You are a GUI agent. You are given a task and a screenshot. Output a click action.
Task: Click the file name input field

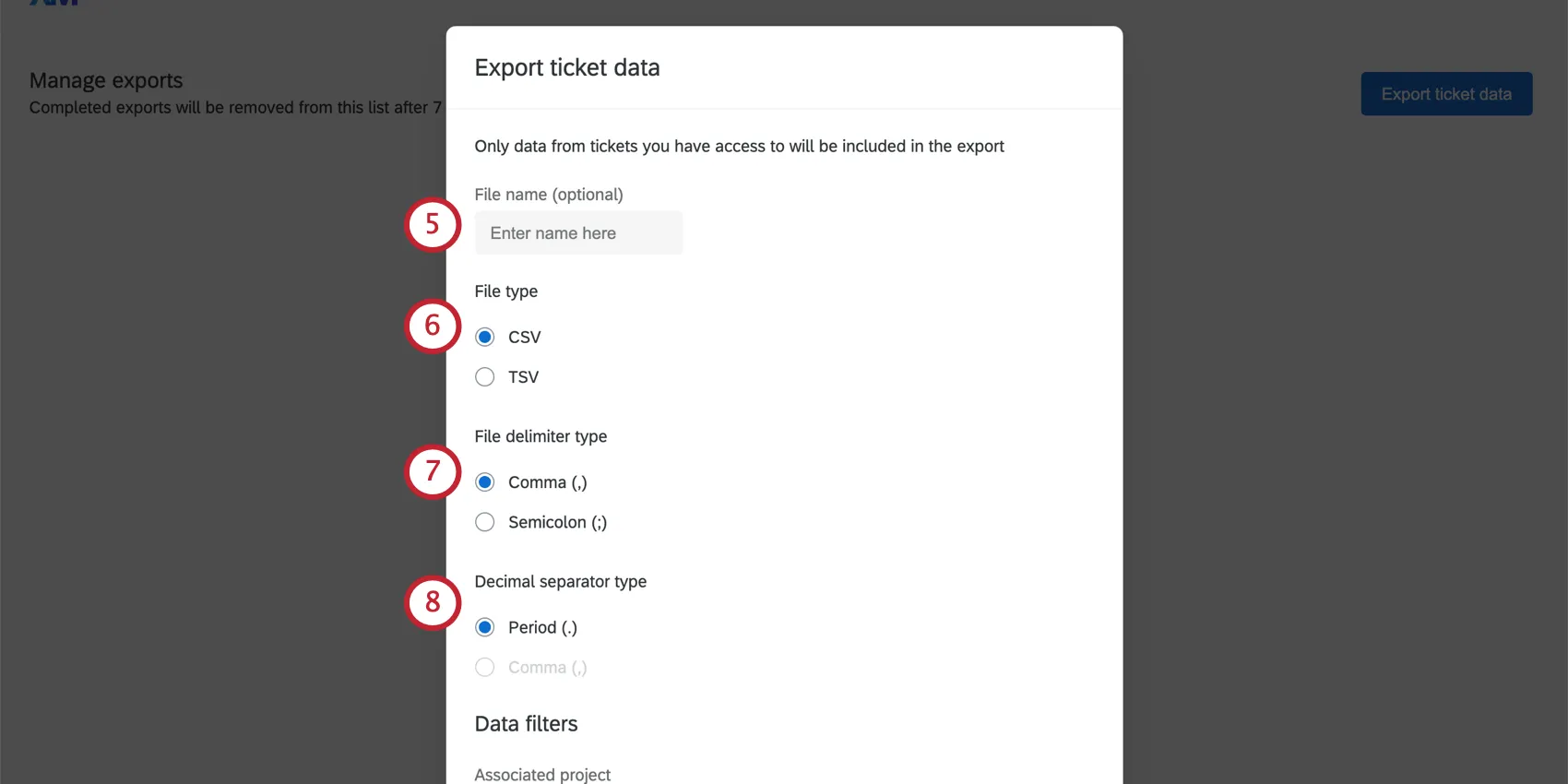(578, 232)
